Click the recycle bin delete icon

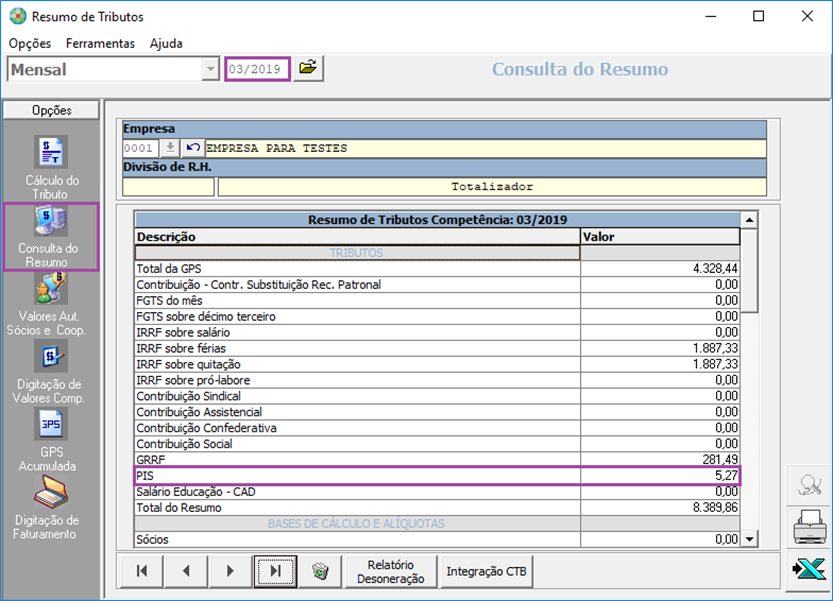pos(320,571)
